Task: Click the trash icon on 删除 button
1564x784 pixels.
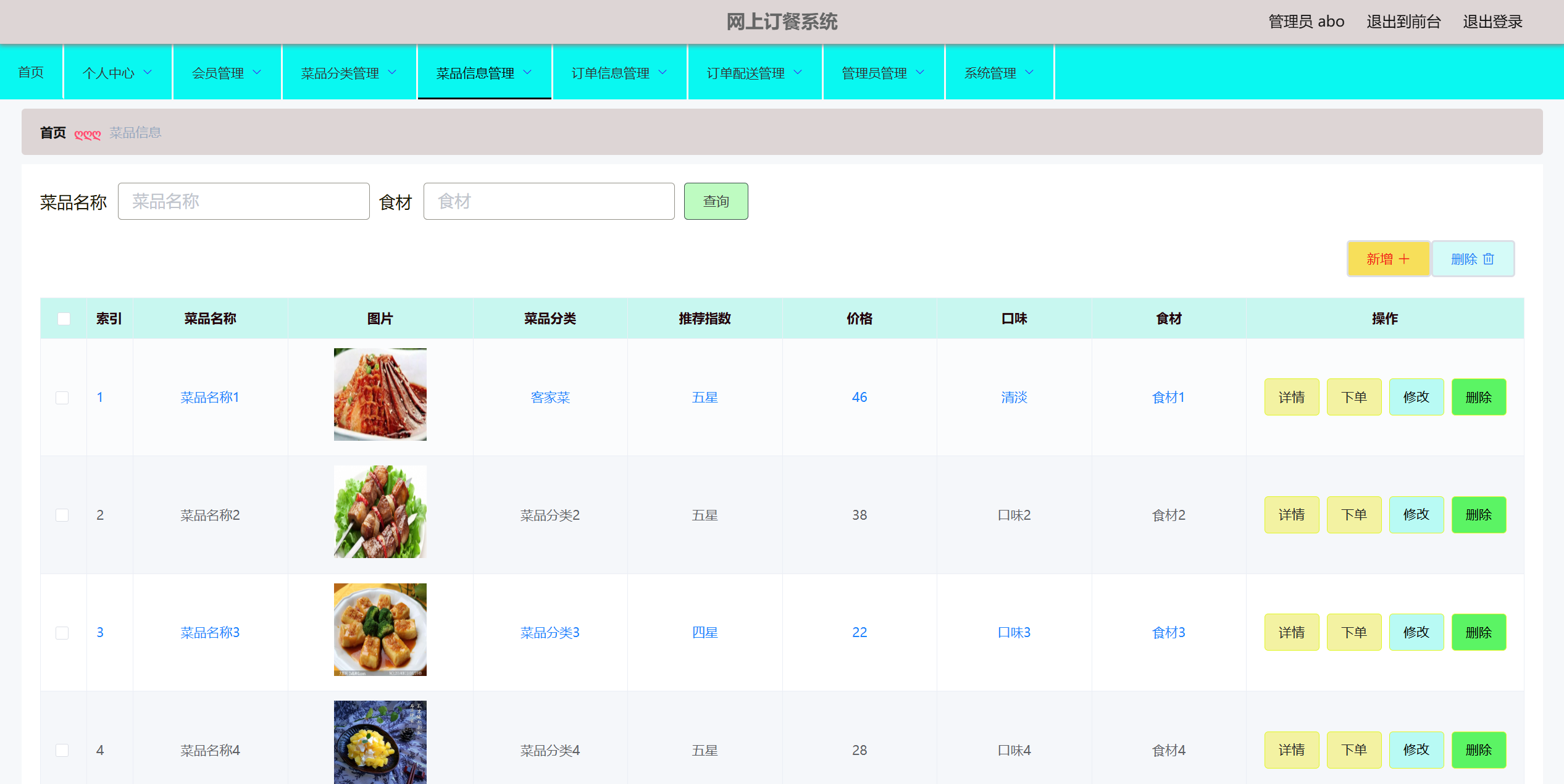Action: click(x=1489, y=259)
